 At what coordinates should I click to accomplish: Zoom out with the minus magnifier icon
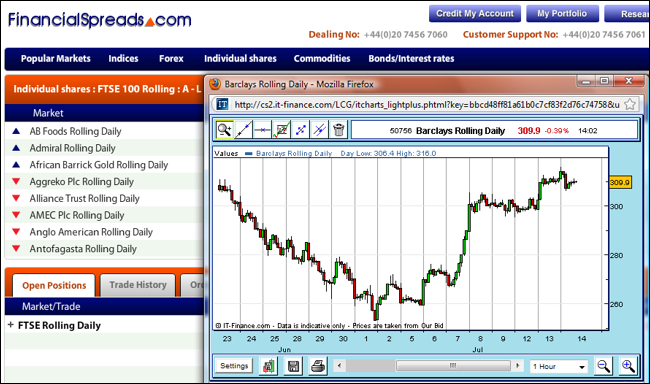(603, 366)
